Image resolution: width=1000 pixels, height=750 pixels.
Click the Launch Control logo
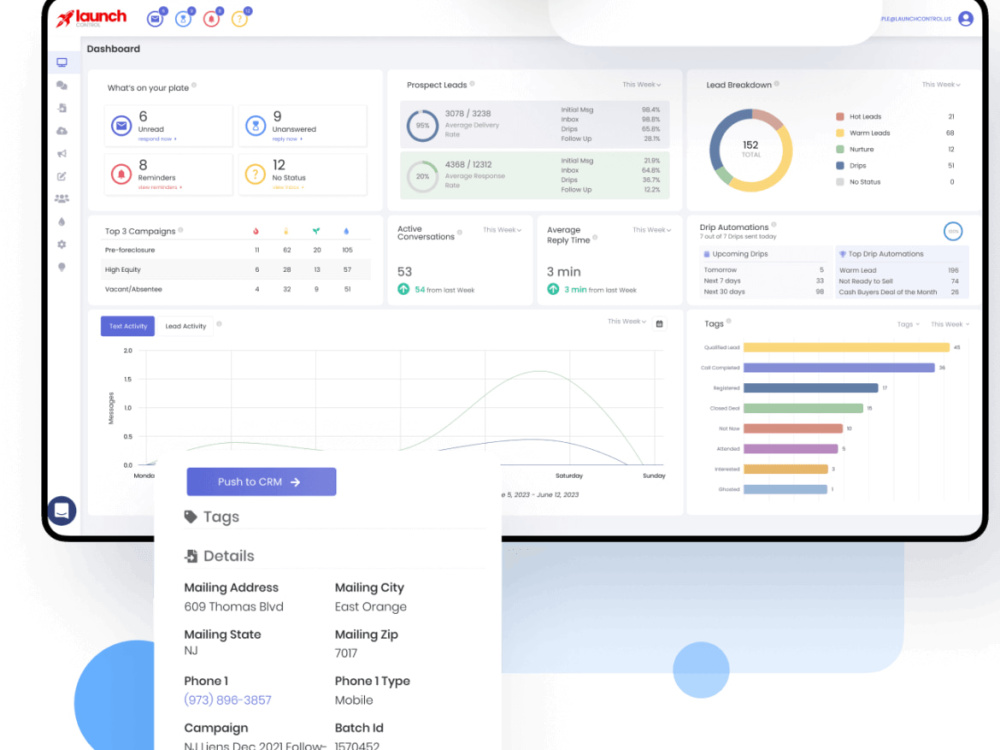point(92,18)
